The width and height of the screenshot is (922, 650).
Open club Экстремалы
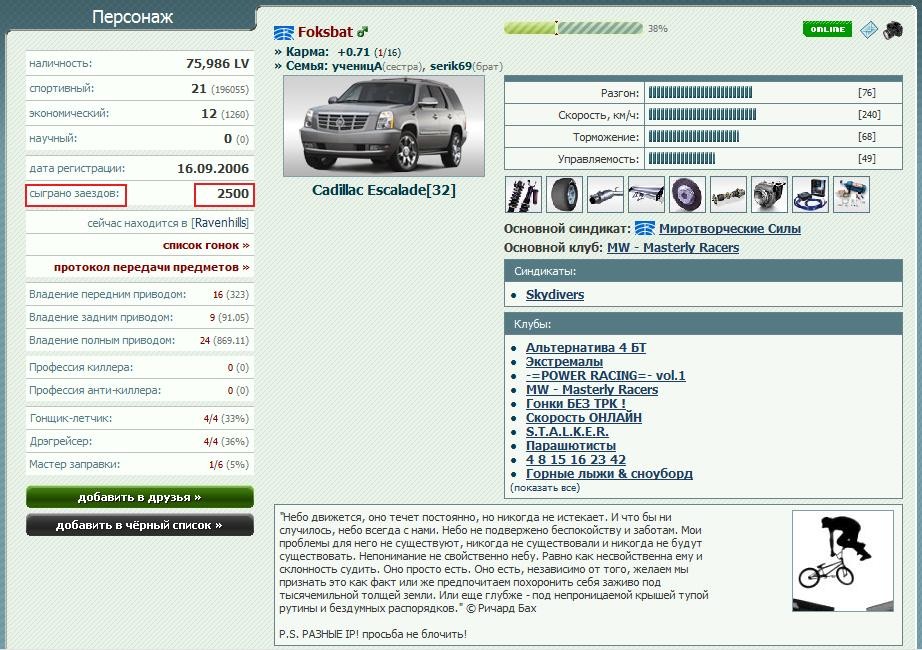[564, 362]
